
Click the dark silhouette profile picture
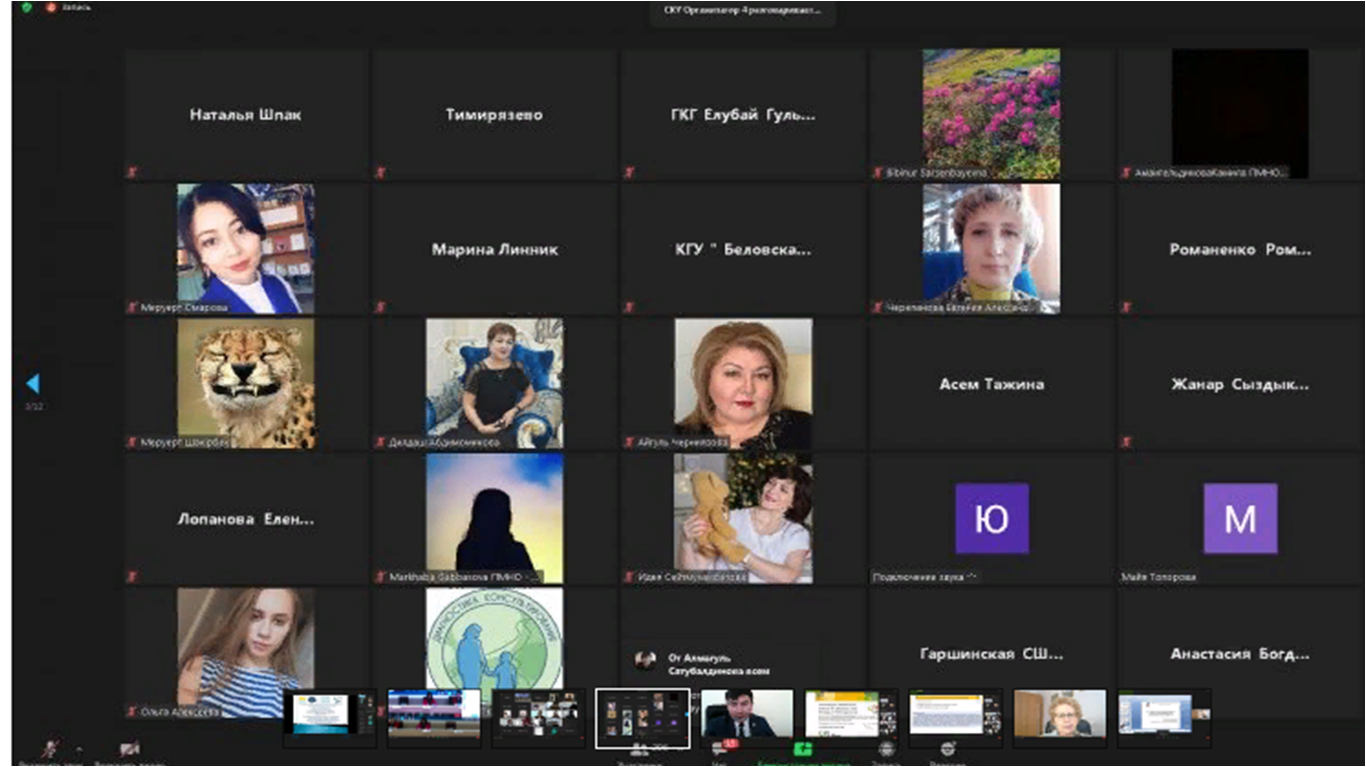pos(494,518)
